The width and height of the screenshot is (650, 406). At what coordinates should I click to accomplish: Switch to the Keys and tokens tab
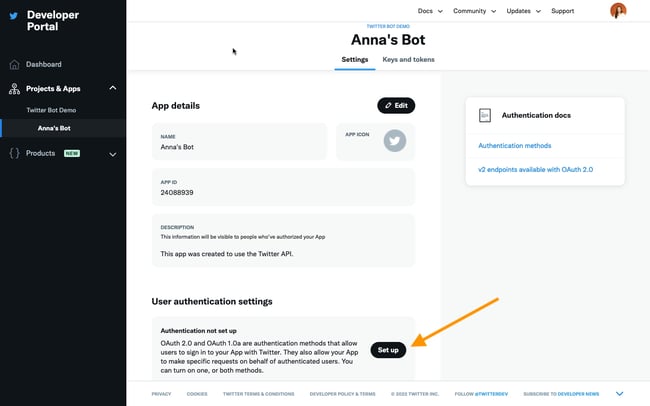(409, 60)
